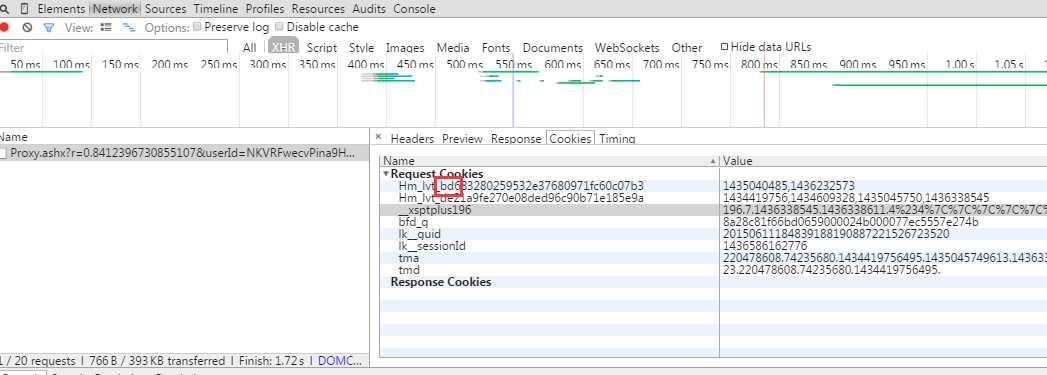The width and height of the screenshot is (1047, 375).
Task: Open the Network panel tab
Action: pyautogui.click(x=115, y=9)
